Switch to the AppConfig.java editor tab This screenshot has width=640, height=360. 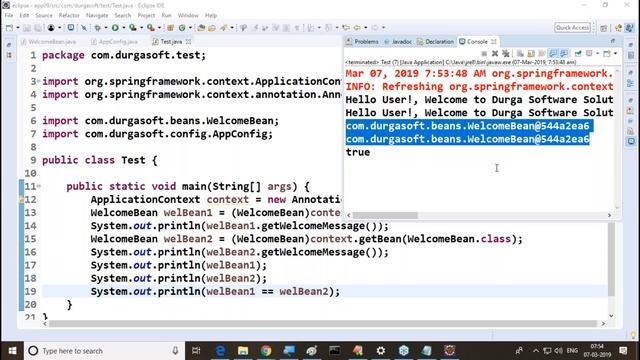pyautogui.click(x=115, y=42)
